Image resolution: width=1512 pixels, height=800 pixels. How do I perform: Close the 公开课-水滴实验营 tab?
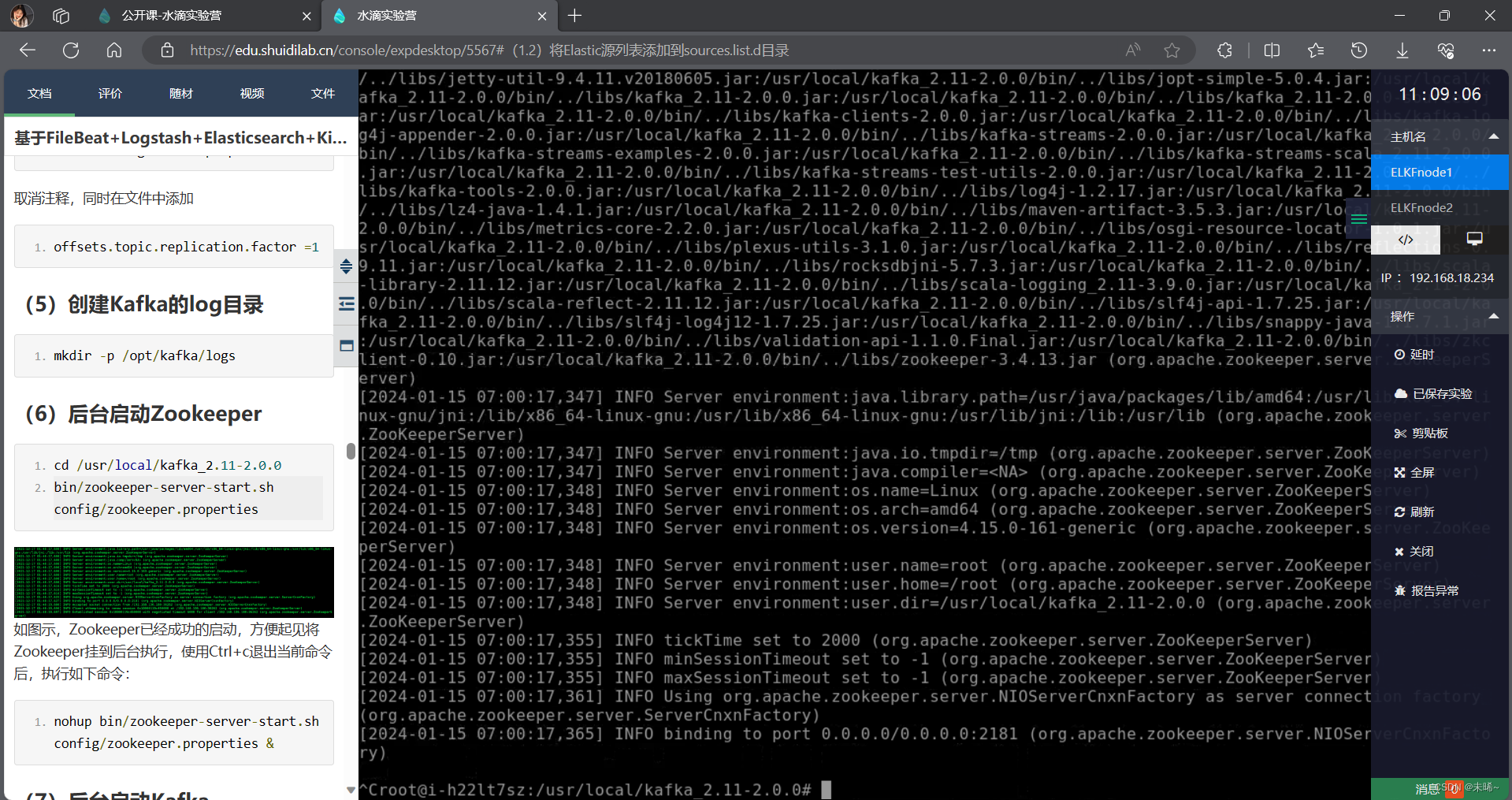tap(306, 16)
